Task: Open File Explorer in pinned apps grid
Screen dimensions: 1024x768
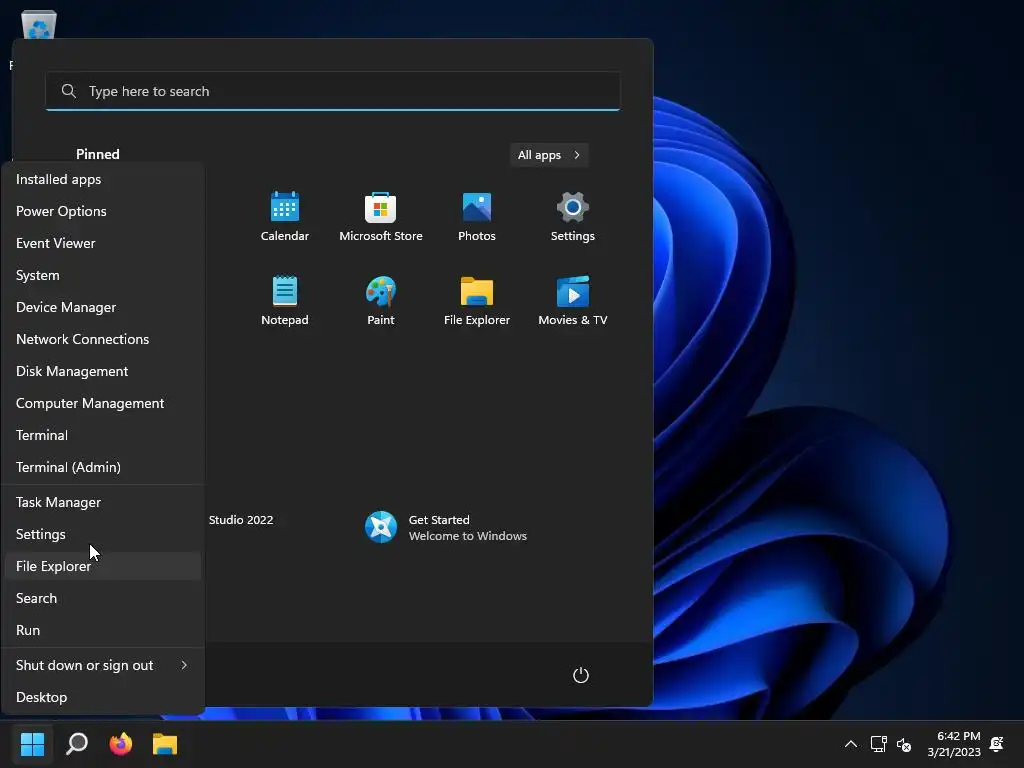Action: pyautogui.click(x=477, y=300)
